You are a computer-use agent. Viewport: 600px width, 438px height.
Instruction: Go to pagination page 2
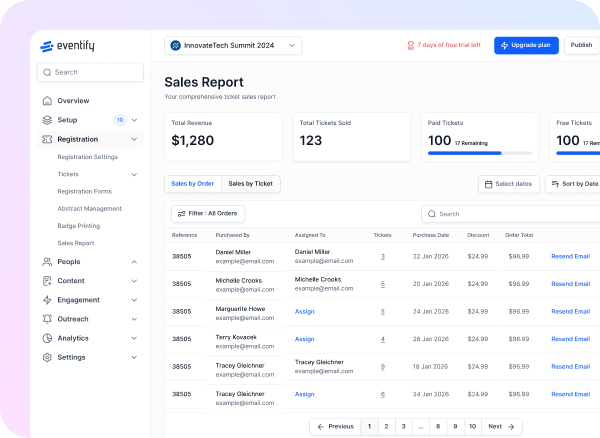386,427
